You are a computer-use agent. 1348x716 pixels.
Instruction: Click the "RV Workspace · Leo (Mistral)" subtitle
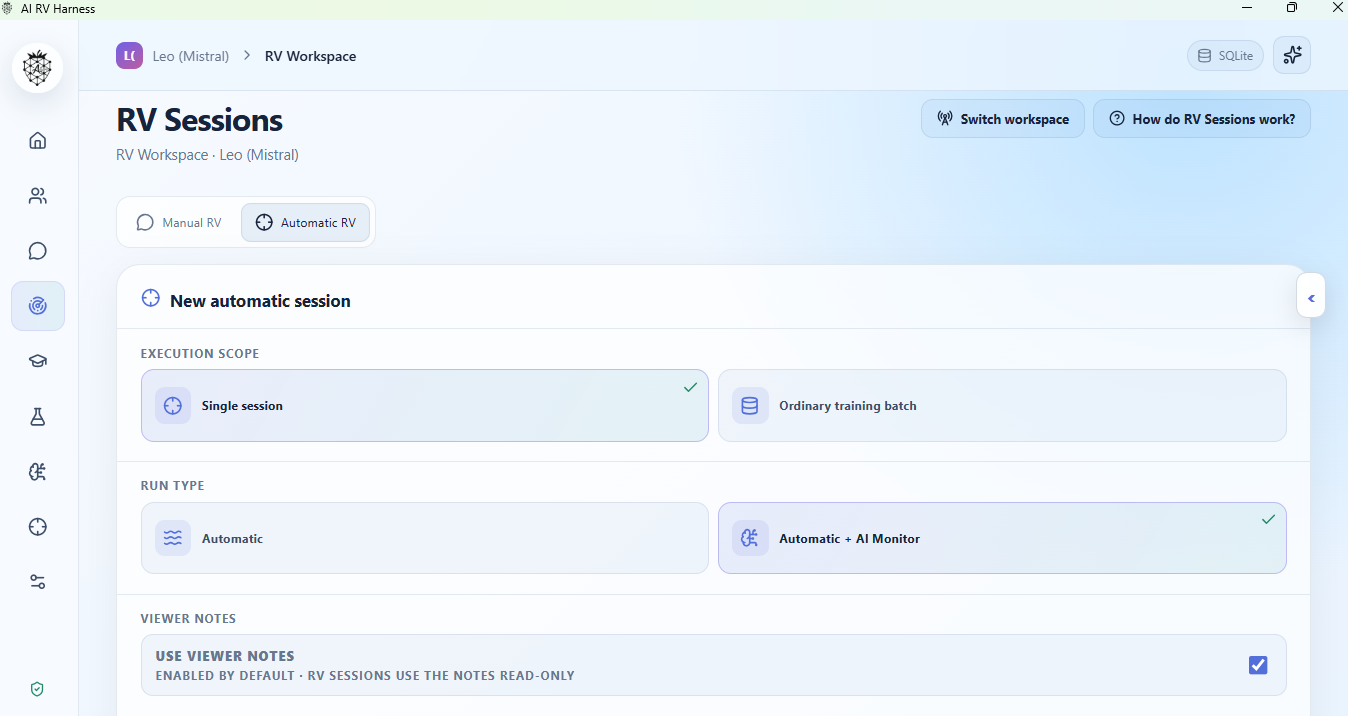tap(207, 155)
